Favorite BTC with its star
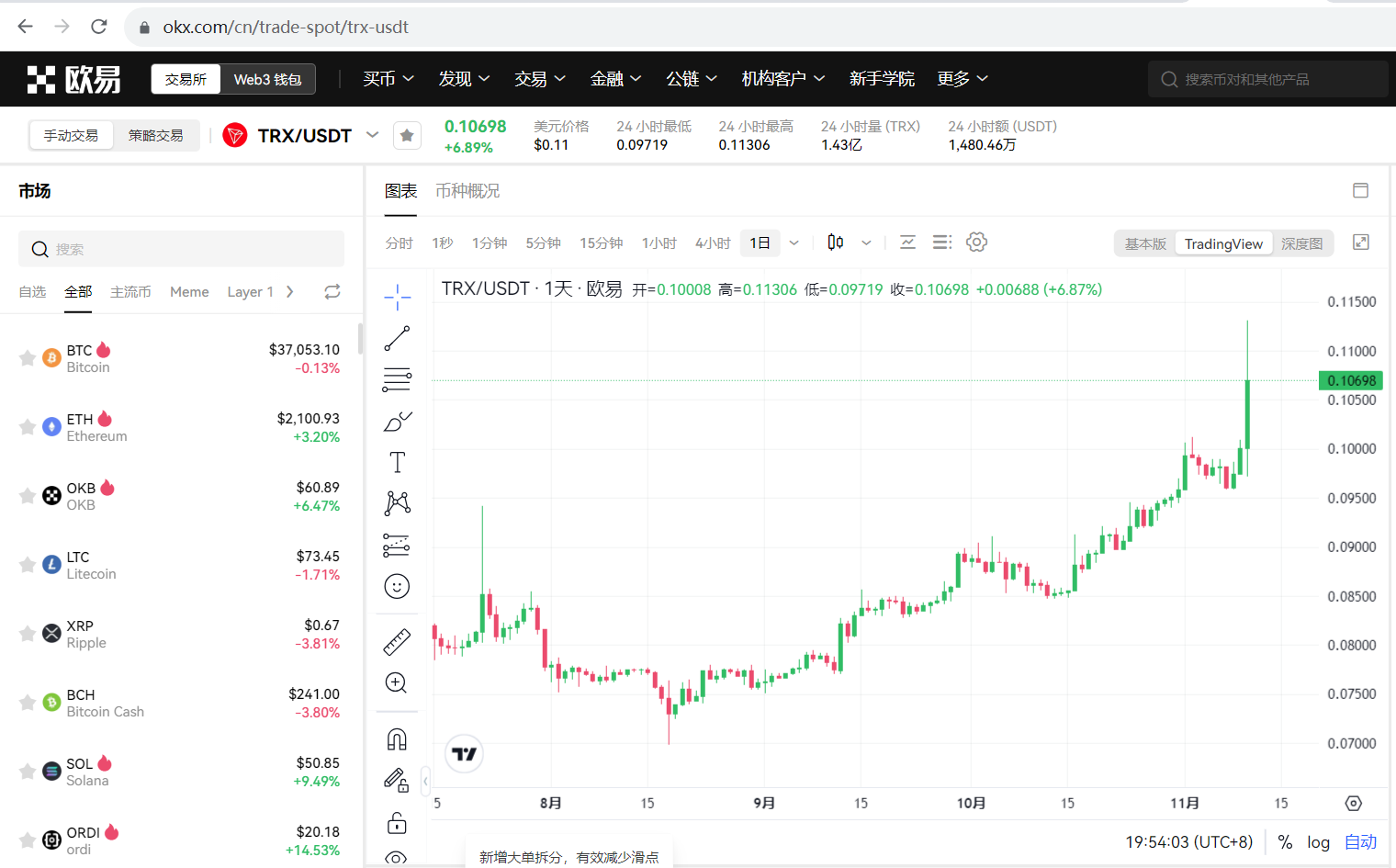 click(x=28, y=358)
